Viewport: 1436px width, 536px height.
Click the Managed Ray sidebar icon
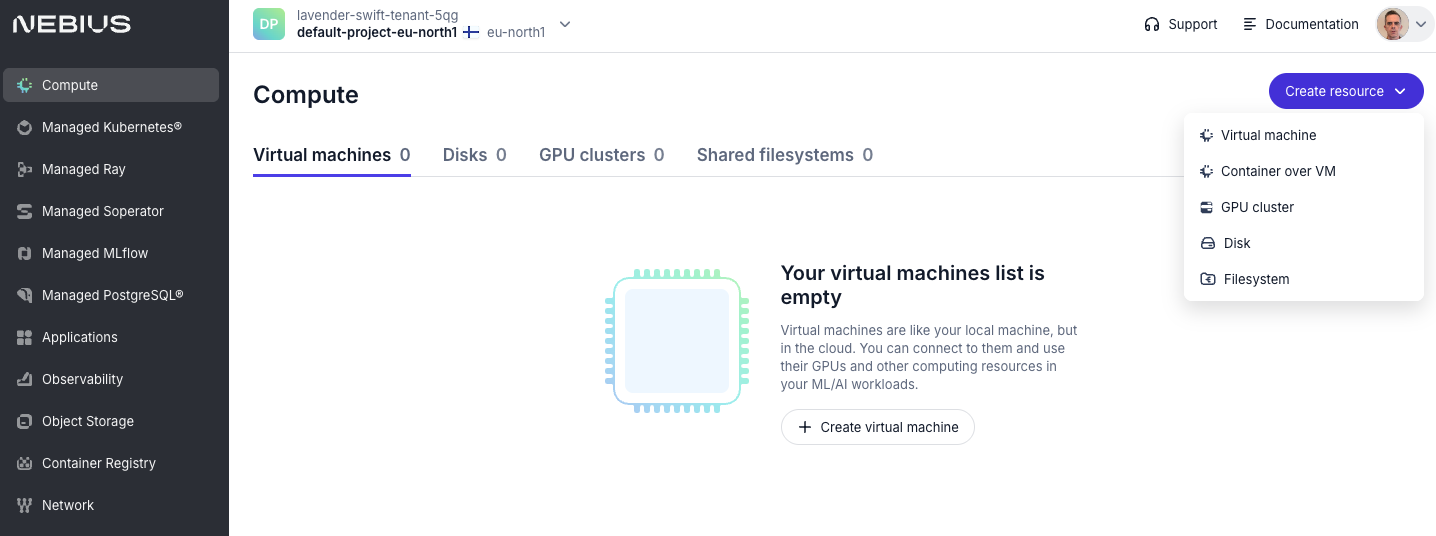click(25, 169)
